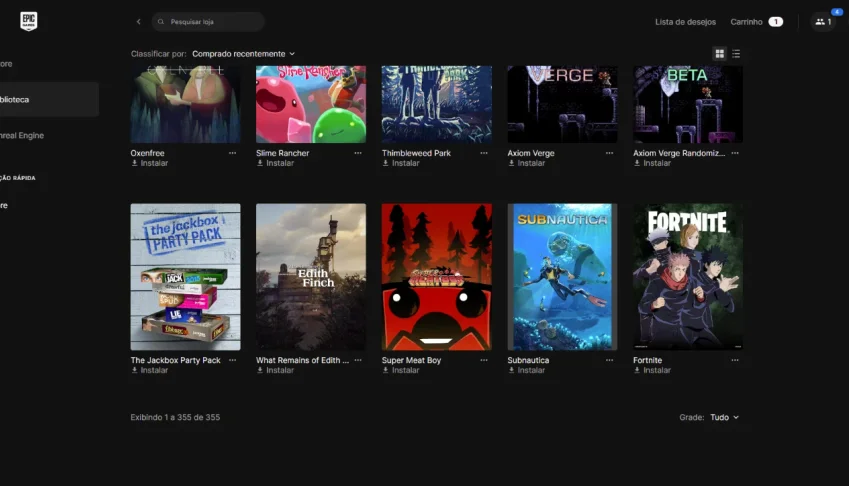Click the Slime Rancher title text
Image resolution: width=849 pixels, height=486 pixels.
(283, 153)
